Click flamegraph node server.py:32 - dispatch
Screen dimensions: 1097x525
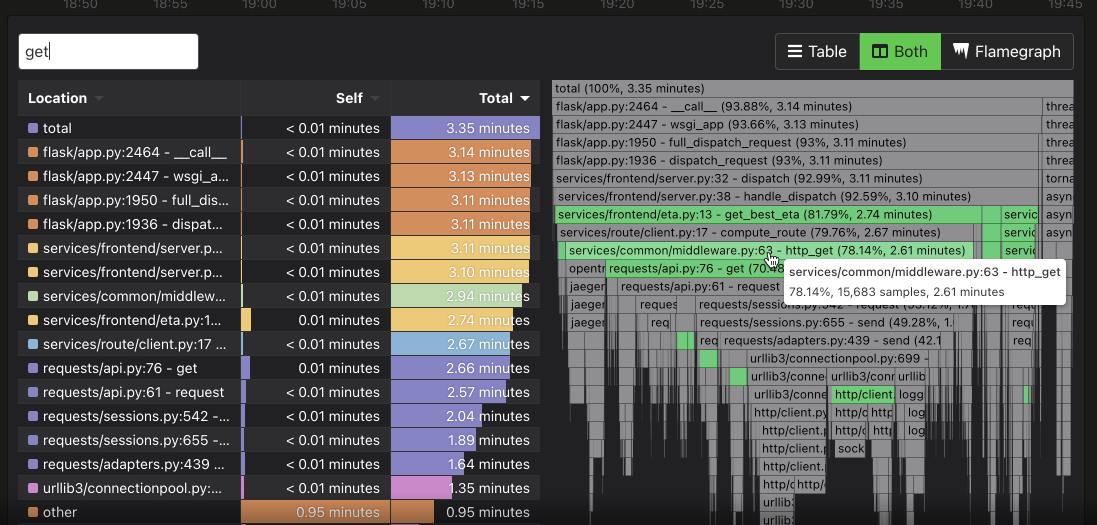tap(796, 178)
